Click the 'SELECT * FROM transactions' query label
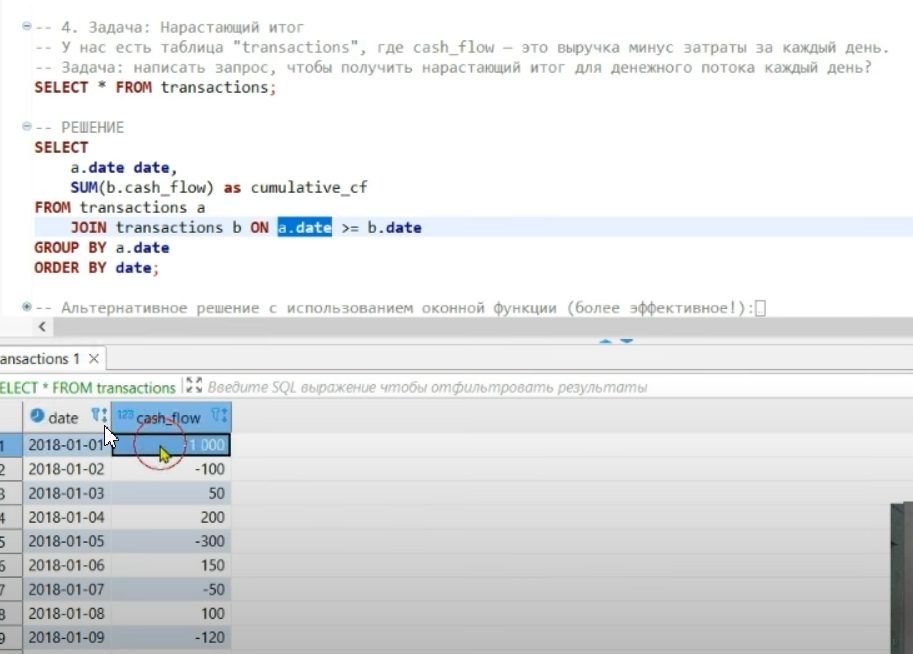 (87, 387)
